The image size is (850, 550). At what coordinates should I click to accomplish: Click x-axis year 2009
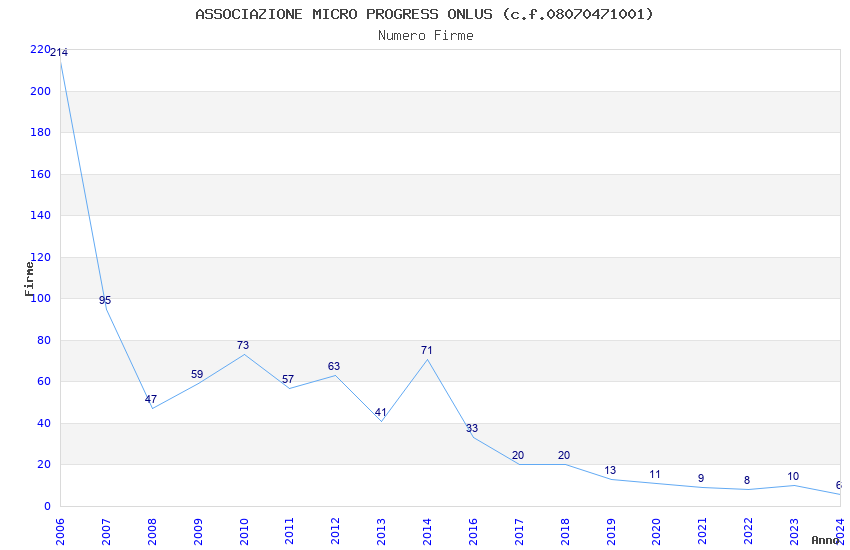point(198,532)
